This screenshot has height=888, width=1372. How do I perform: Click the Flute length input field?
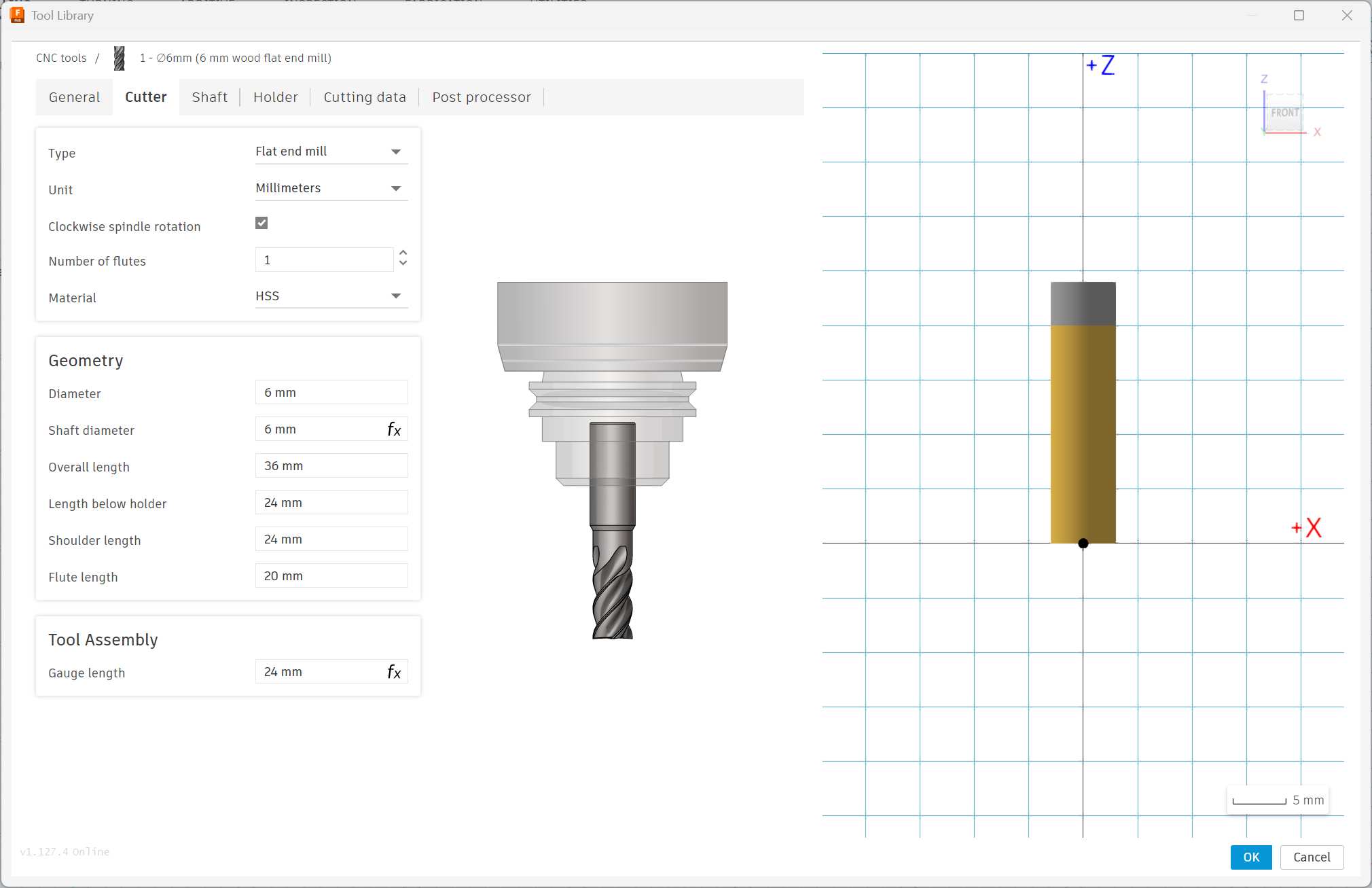[x=331, y=576]
